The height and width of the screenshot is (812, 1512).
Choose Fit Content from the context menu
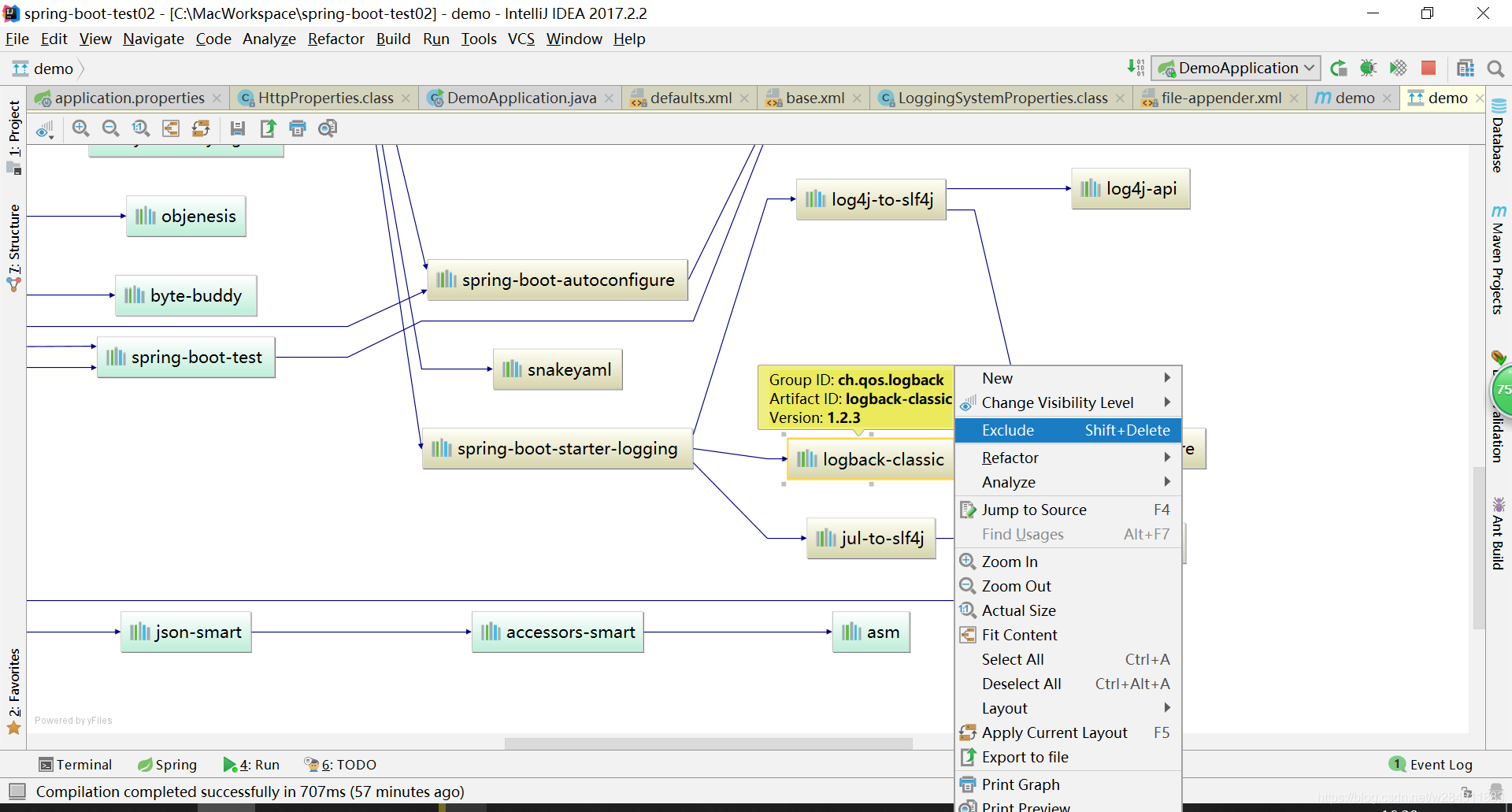(1068, 635)
